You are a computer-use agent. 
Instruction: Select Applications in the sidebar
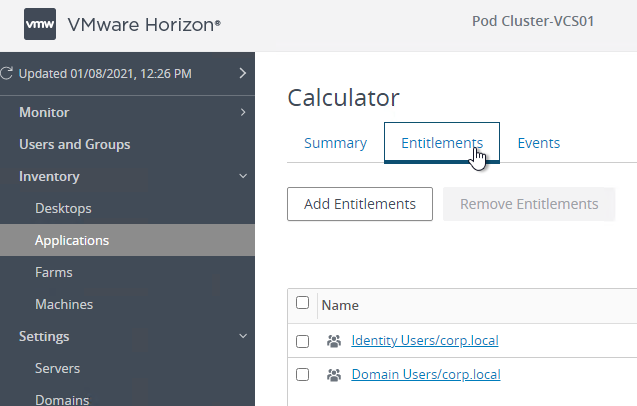point(127,240)
